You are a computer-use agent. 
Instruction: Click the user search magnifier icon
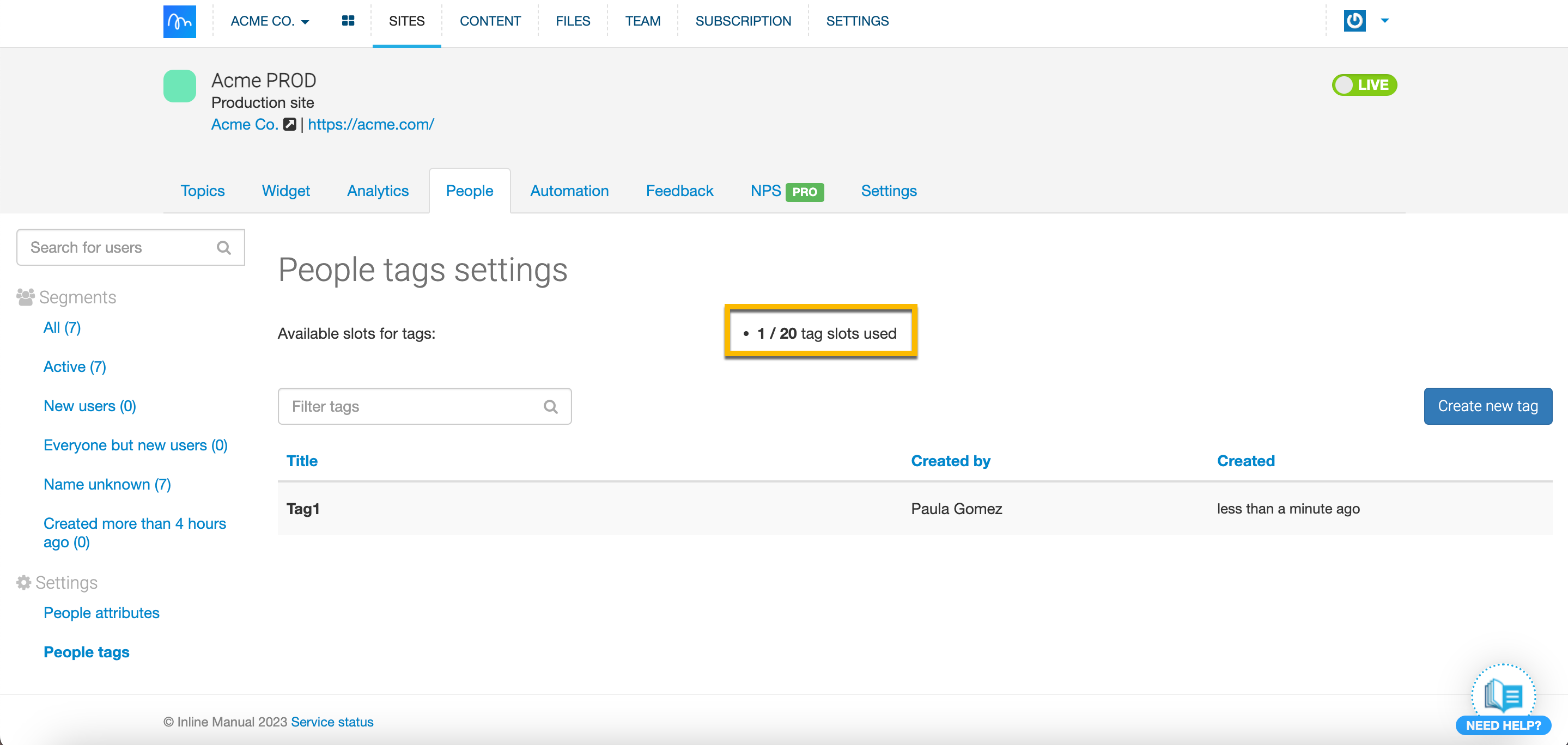(224, 248)
